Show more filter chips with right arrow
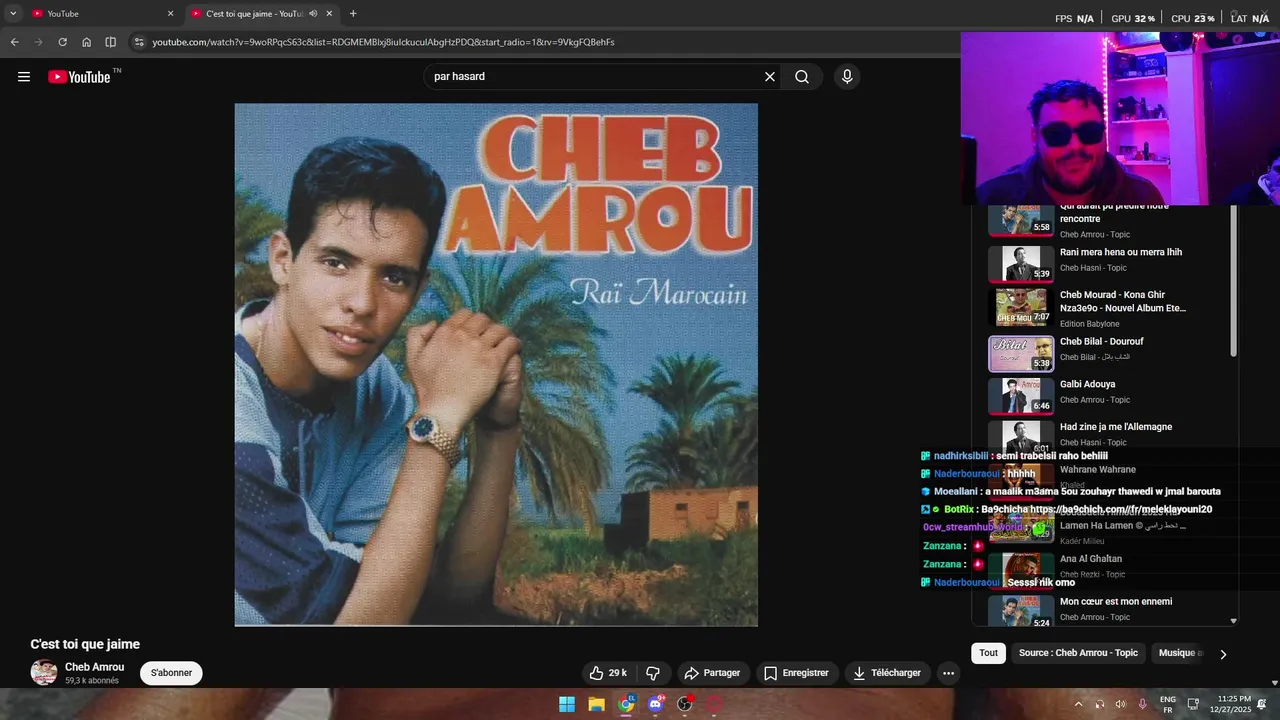Image resolution: width=1280 pixels, height=720 pixels. [x=1222, y=654]
